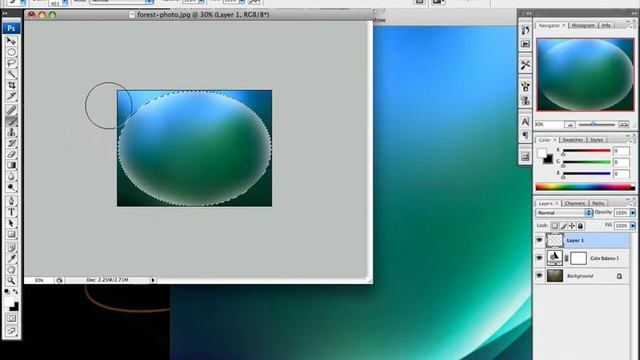Select the Type tool
Viewport: 640px width, 360px height.
pyautogui.click(x=11, y=212)
